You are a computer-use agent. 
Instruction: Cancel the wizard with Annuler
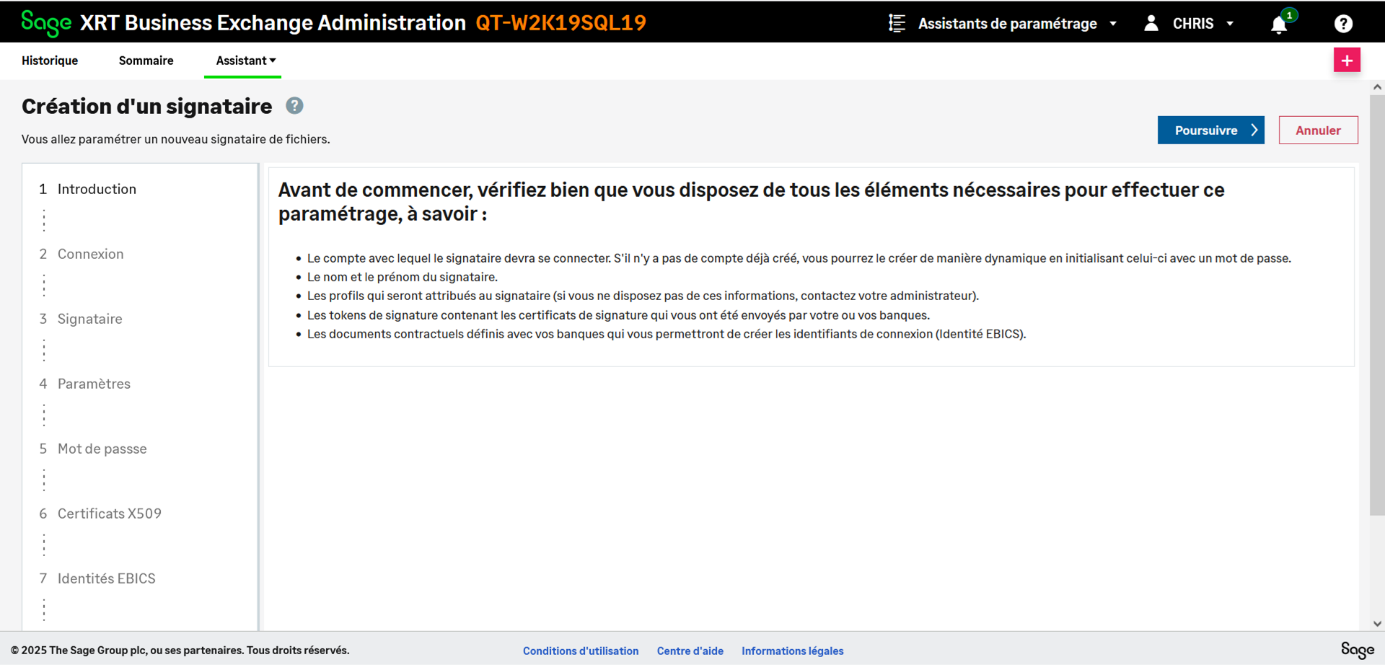[x=1317, y=130]
